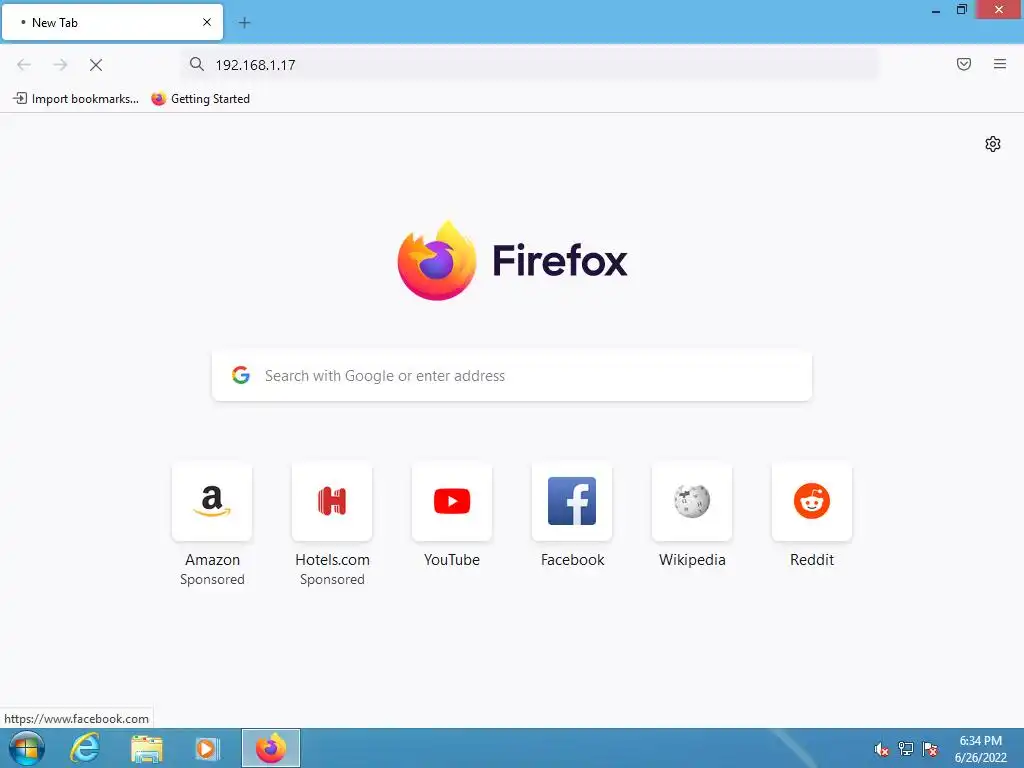Go forward to the next page
Screen dimensions: 1024x768
[60, 65]
